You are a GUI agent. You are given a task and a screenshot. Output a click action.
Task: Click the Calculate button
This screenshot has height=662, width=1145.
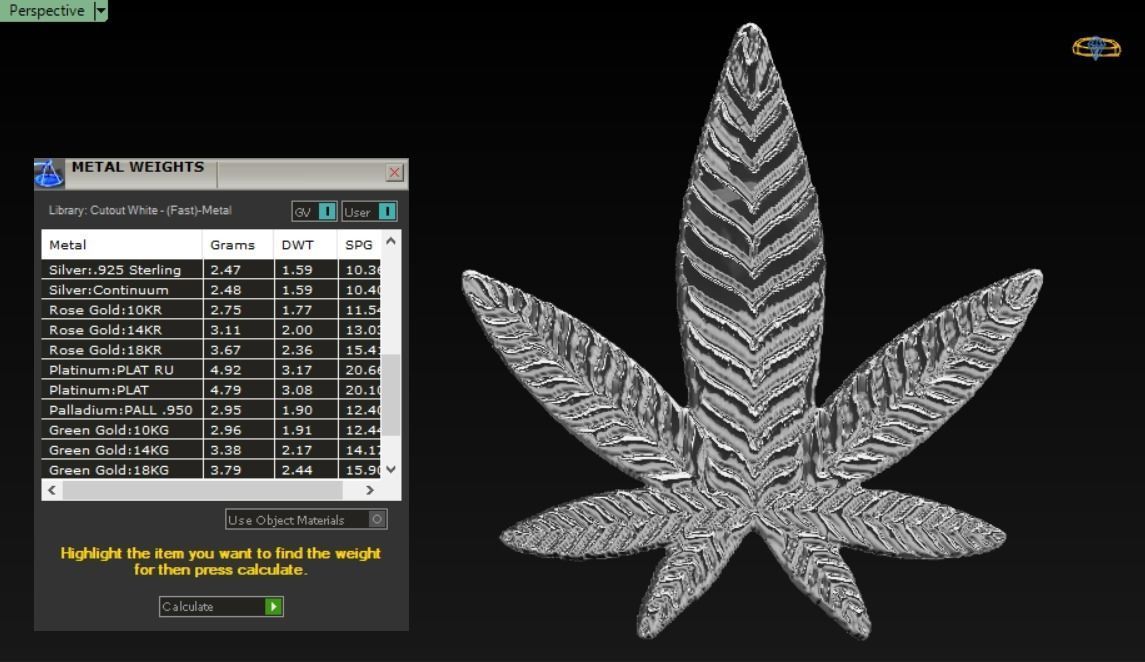click(x=221, y=607)
